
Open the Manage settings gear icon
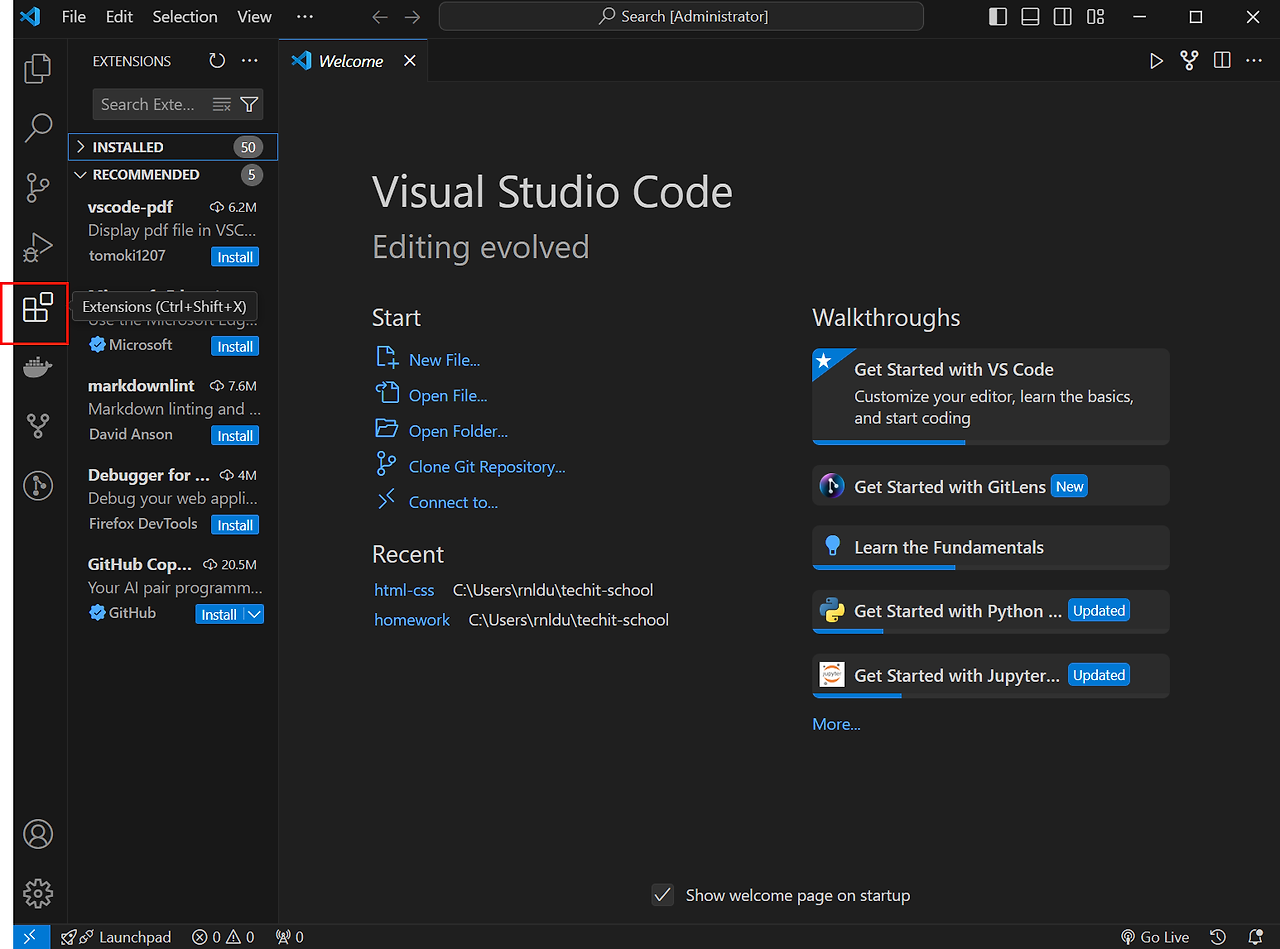click(x=37, y=893)
